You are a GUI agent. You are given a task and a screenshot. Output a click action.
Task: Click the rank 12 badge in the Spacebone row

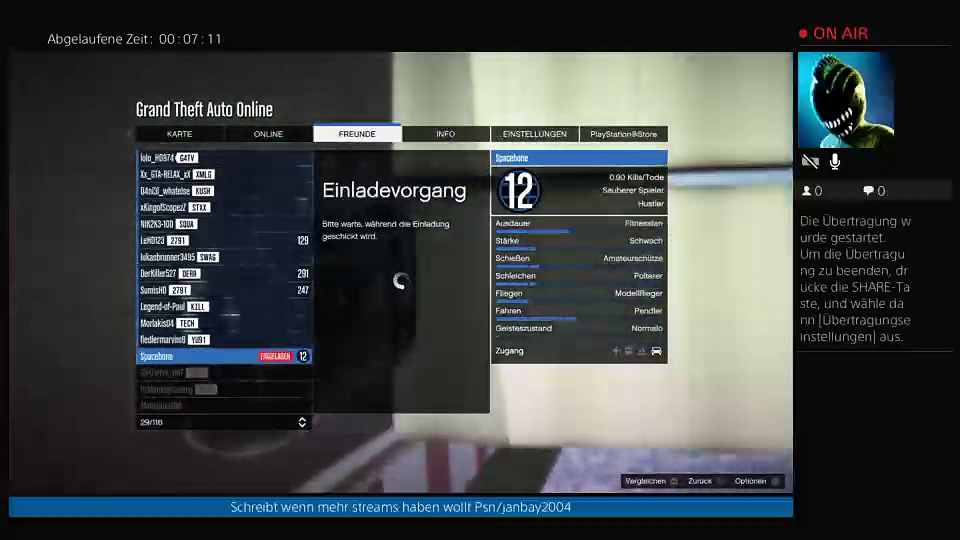[303, 356]
